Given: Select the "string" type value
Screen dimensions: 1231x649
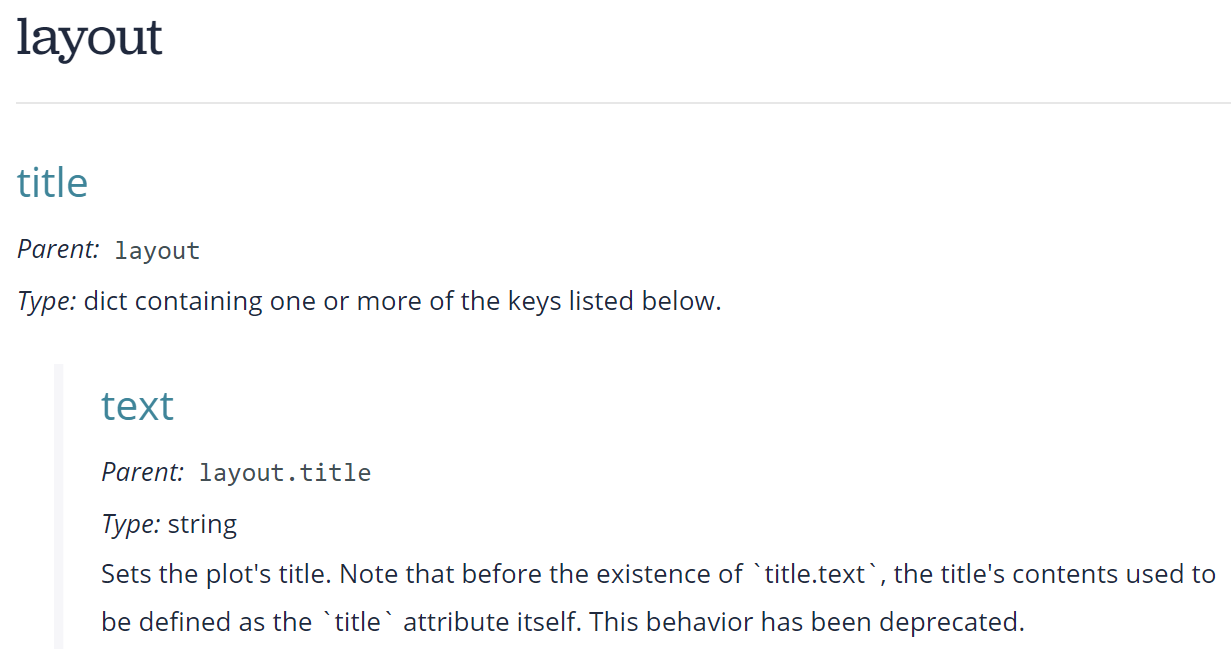Looking at the screenshot, I should (x=202, y=524).
